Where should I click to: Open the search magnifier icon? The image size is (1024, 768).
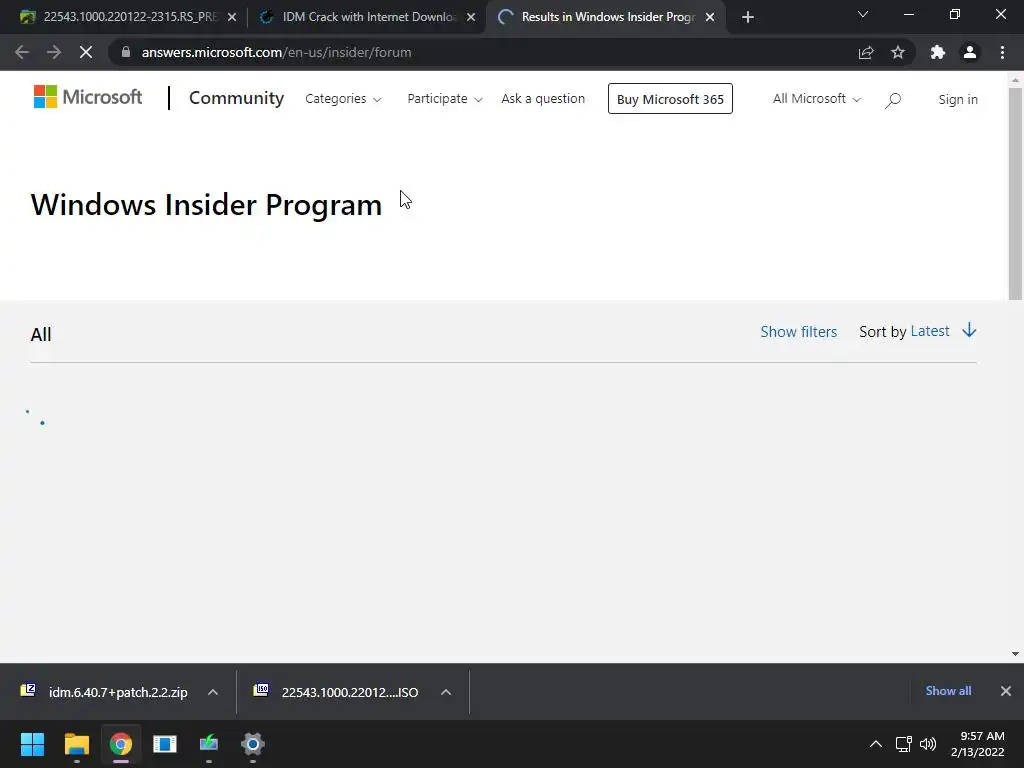(x=893, y=100)
